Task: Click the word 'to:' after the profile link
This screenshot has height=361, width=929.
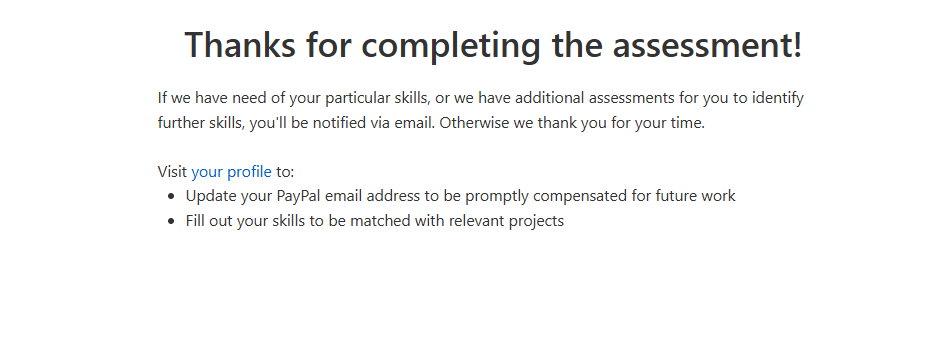Action: tap(285, 172)
